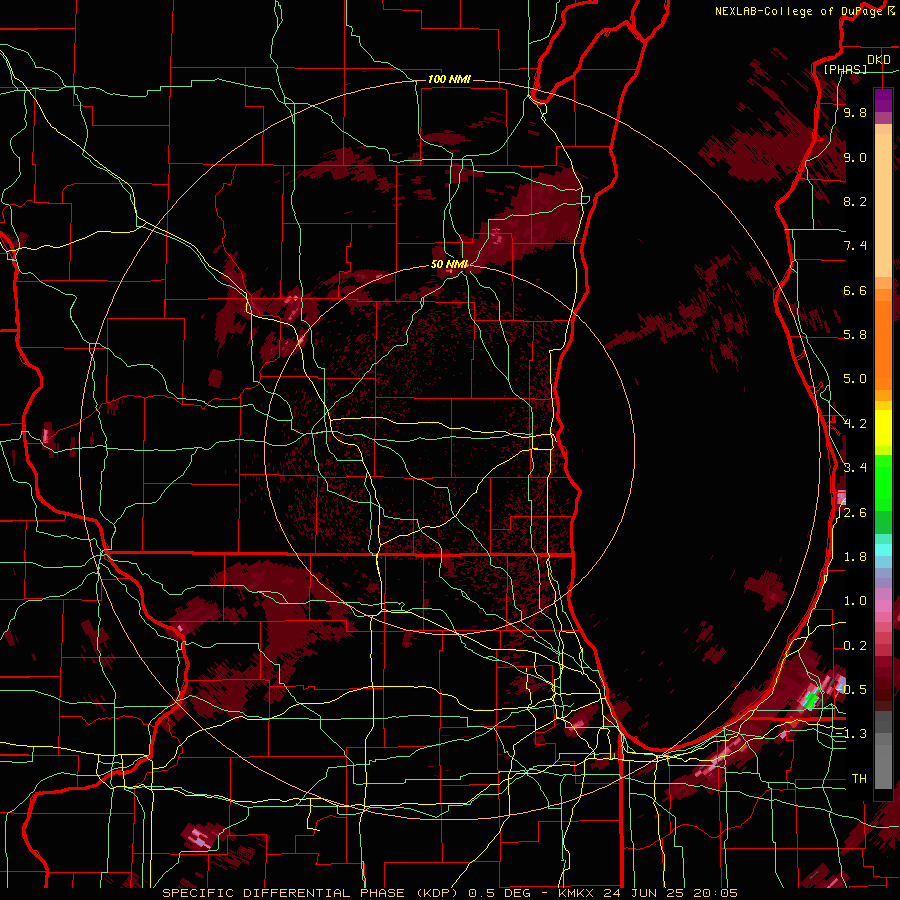The width and height of the screenshot is (900, 900).
Task: Pick the bright green segment of the color bar
Action: (x=883, y=483)
